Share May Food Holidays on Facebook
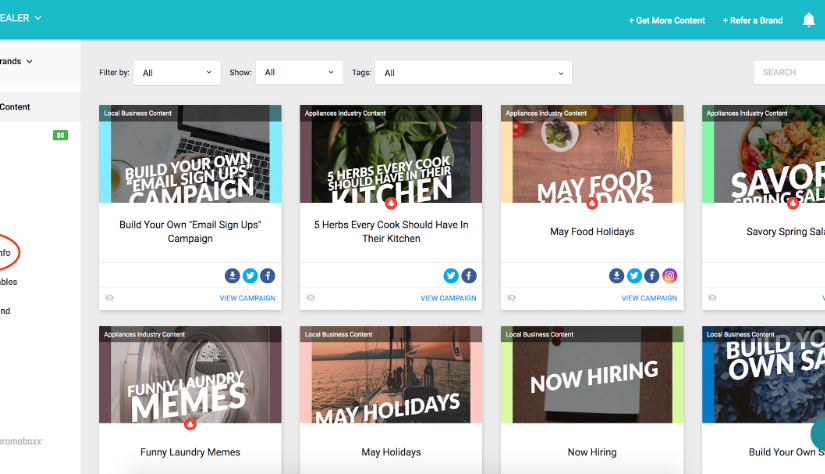This screenshot has width=825, height=474. (651, 276)
